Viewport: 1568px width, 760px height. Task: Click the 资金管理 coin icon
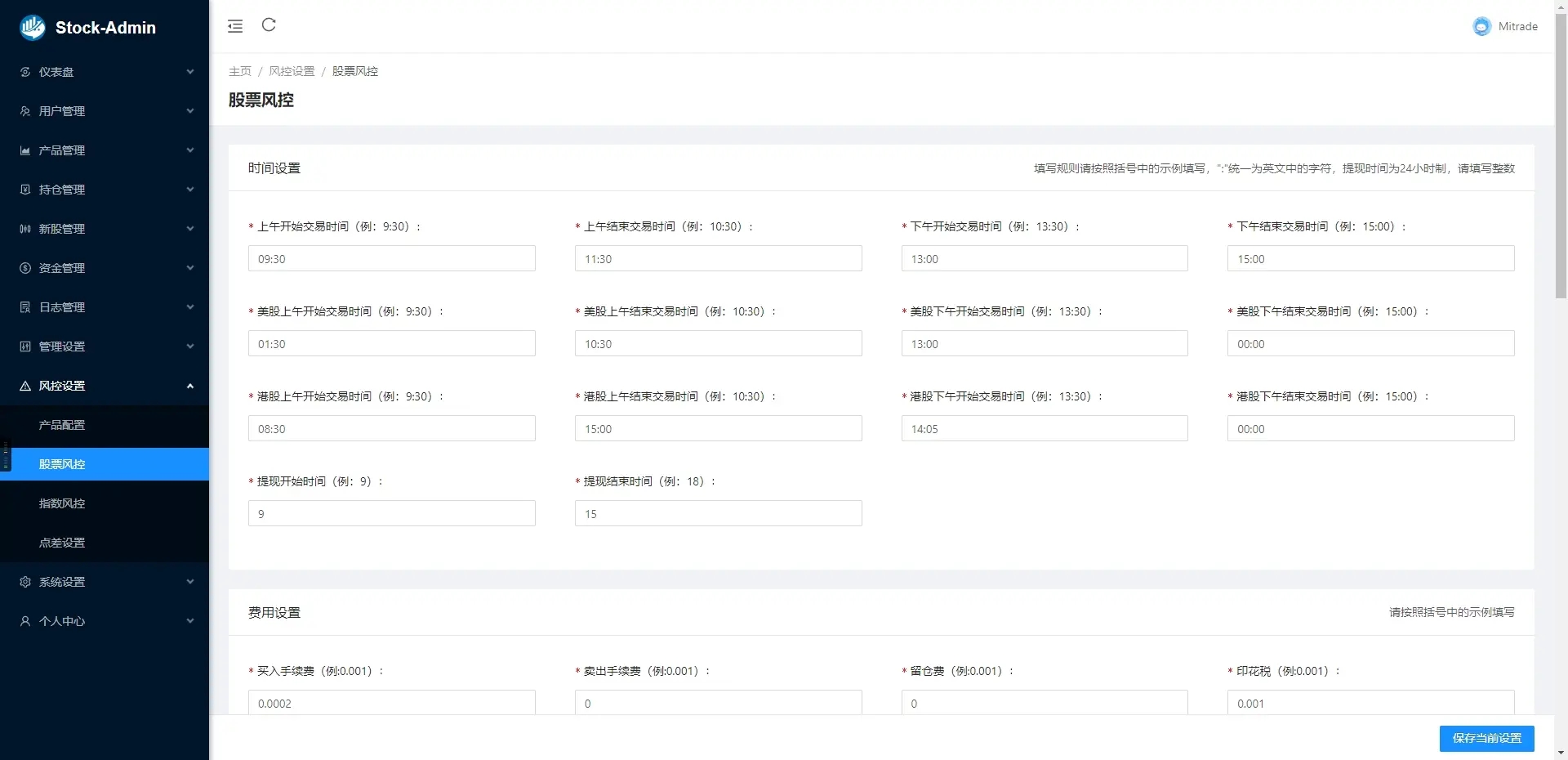point(25,268)
